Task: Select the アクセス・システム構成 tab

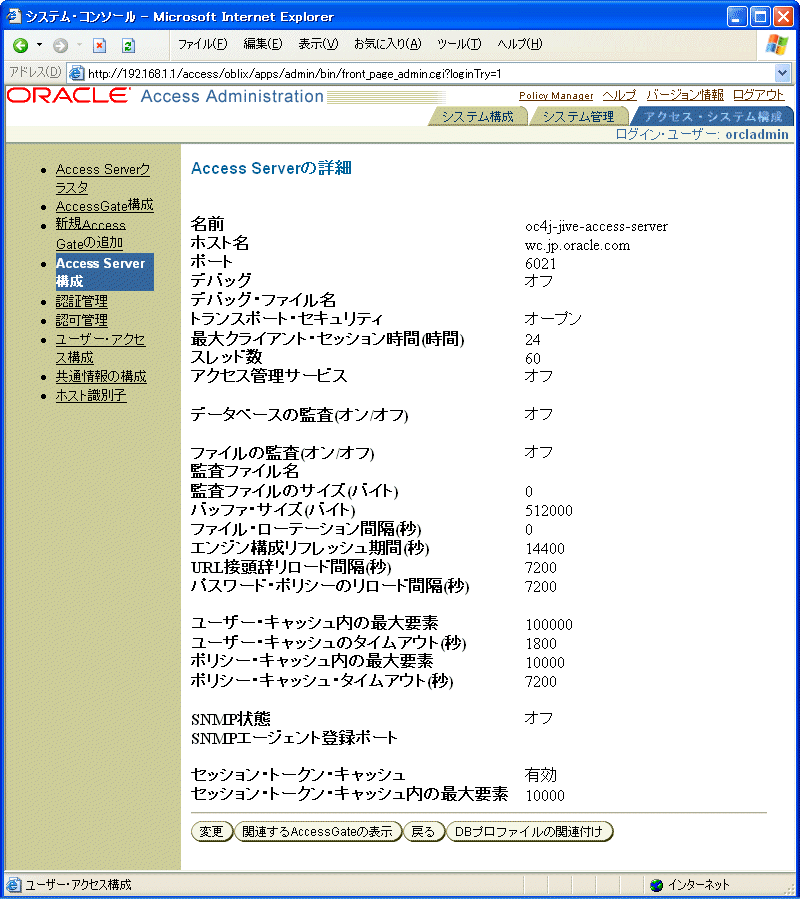Action: click(712, 117)
